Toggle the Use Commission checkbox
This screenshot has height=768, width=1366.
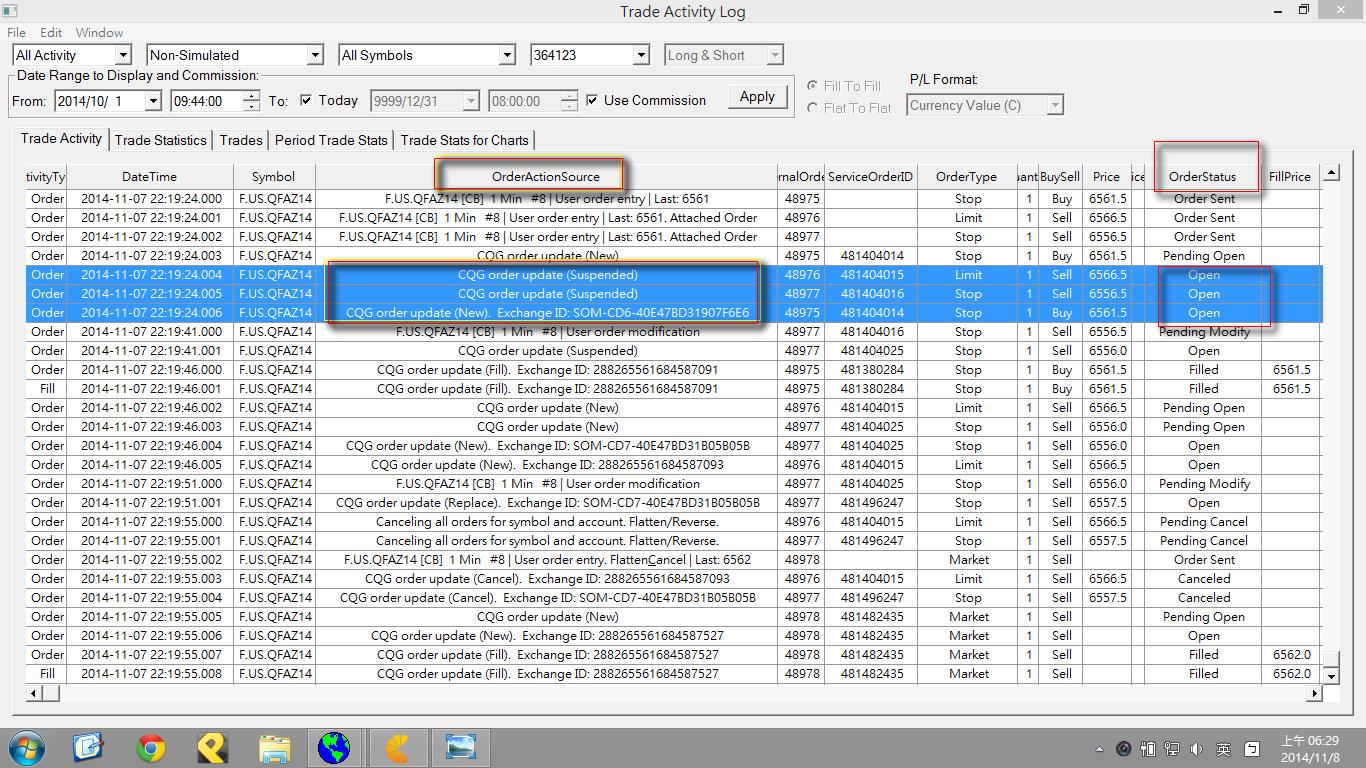point(592,100)
